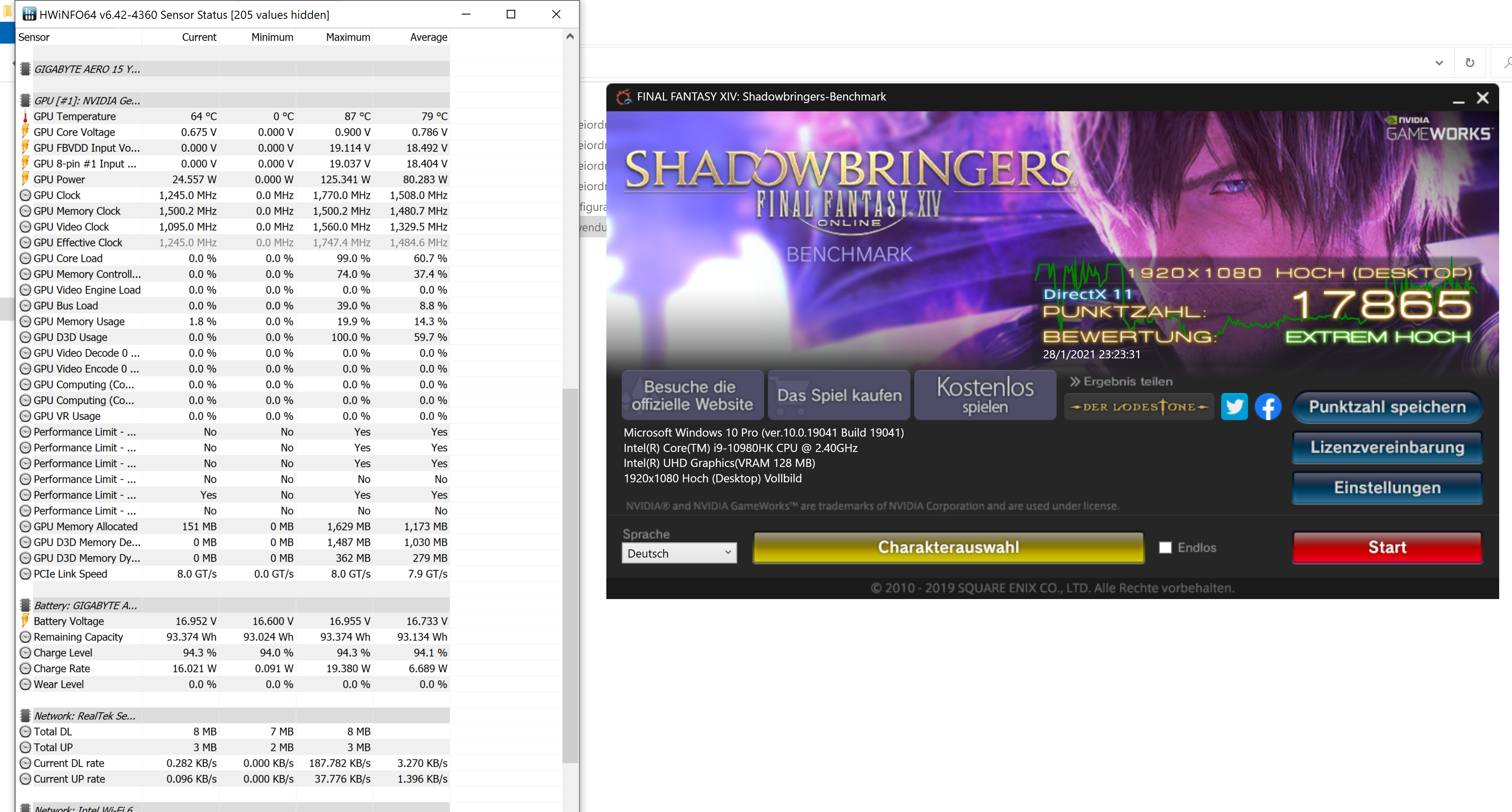Click Das Spiel kaufen button
The width and height of the screenshot is (1512, 812).
coord(839,395)
